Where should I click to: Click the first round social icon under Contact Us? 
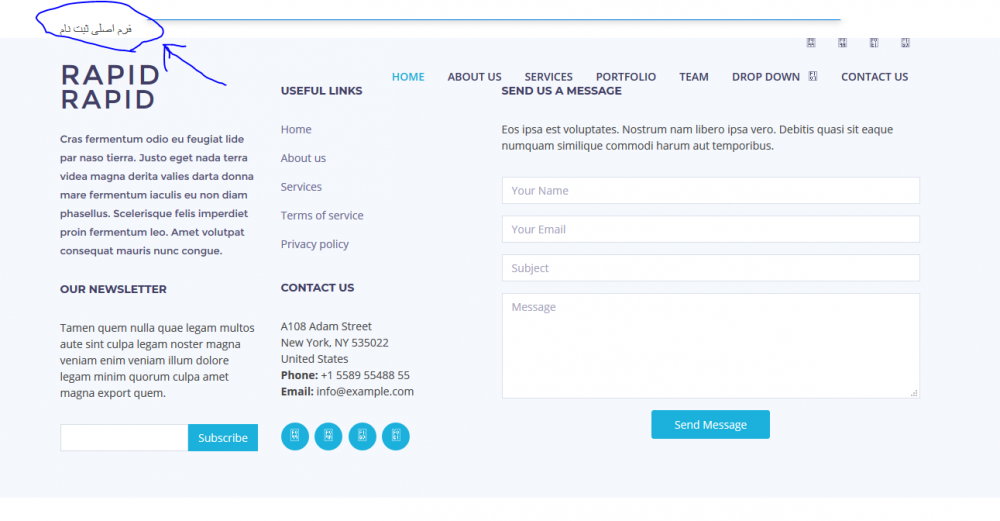tap(295, 436)
